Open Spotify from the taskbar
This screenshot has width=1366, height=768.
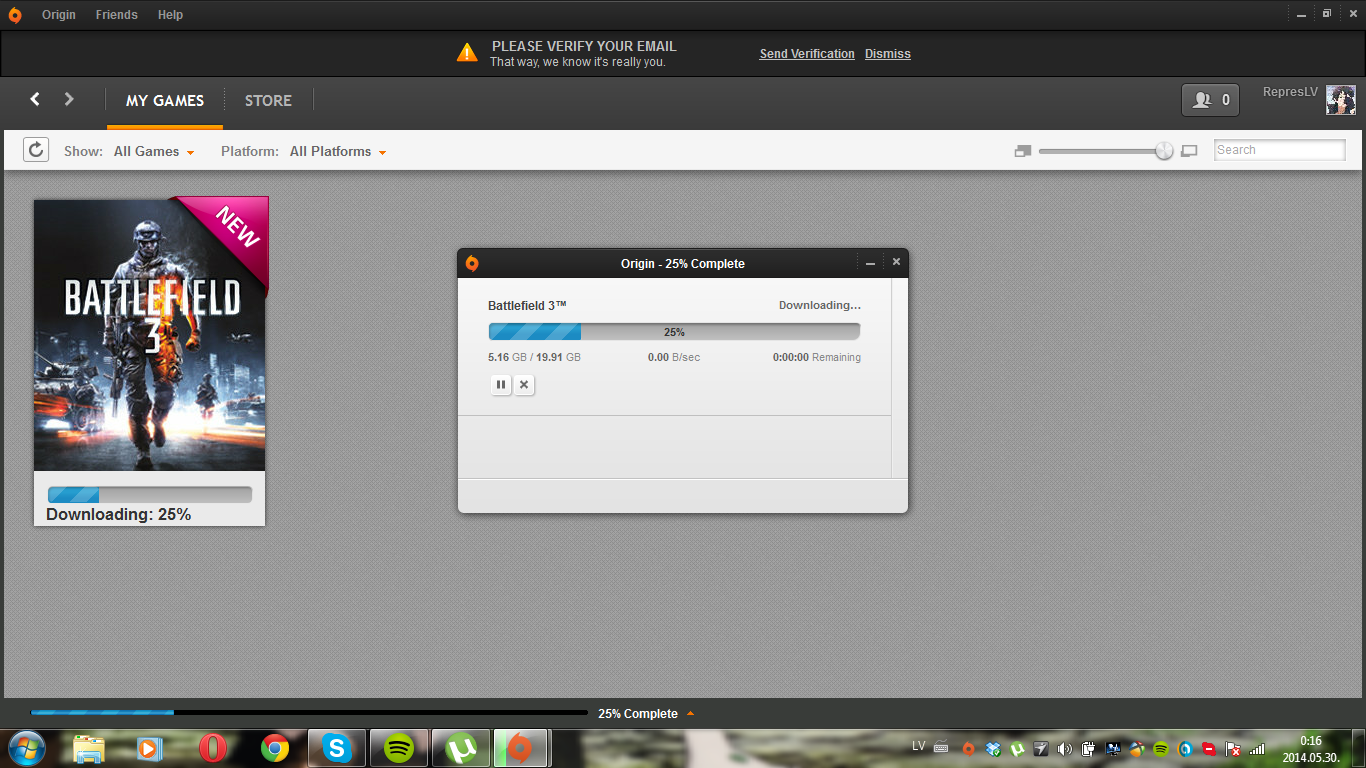[399, 748]
